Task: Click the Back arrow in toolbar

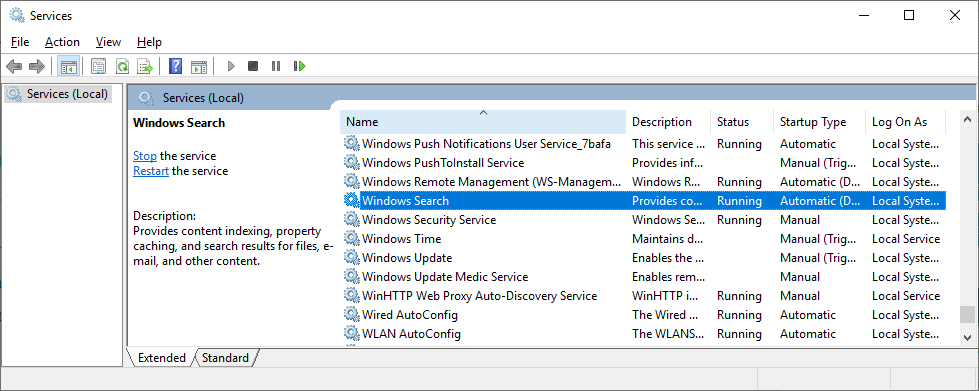Action: pos(14,66)
